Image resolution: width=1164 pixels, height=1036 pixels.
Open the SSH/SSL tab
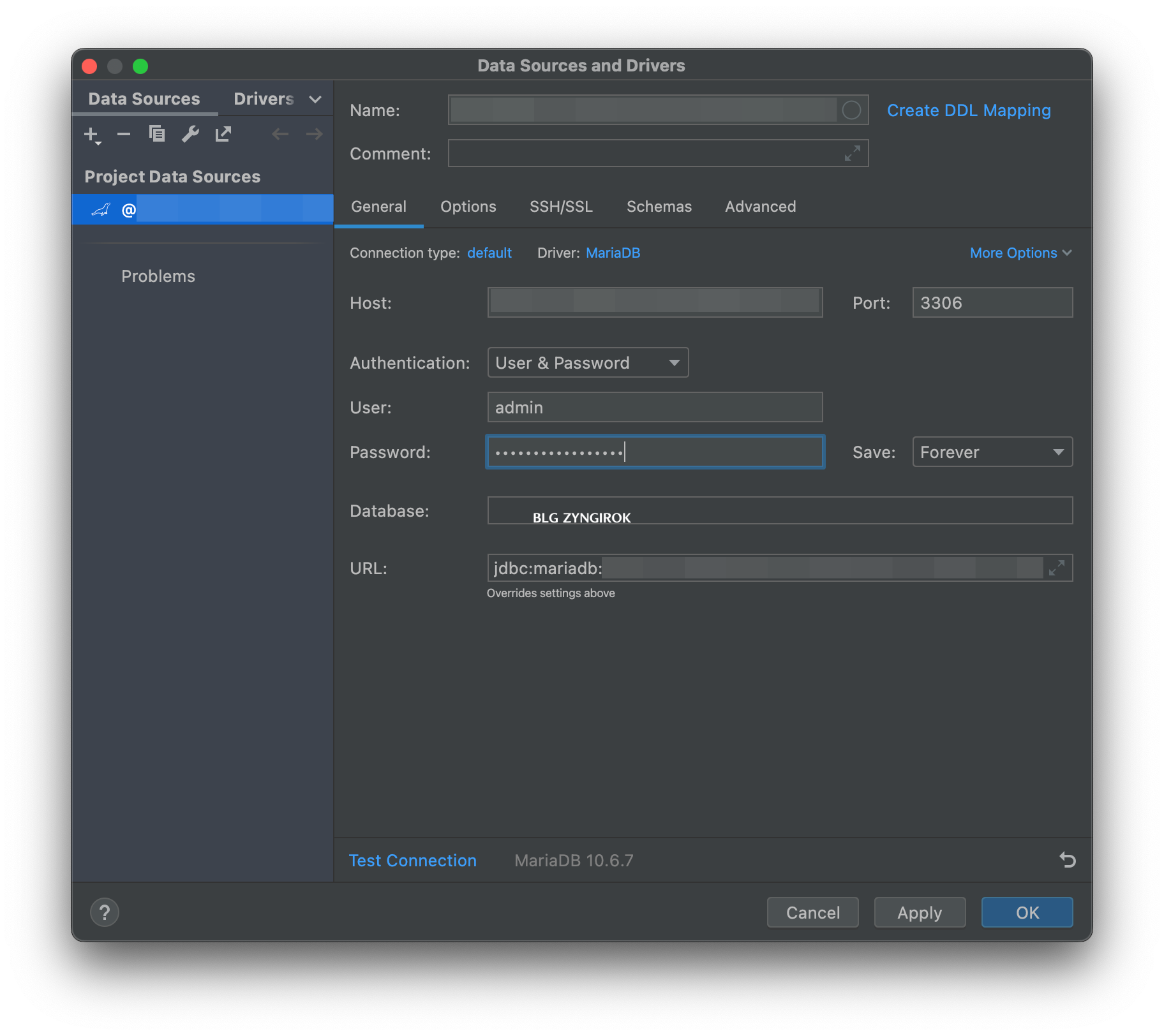[x=561, y=207]
